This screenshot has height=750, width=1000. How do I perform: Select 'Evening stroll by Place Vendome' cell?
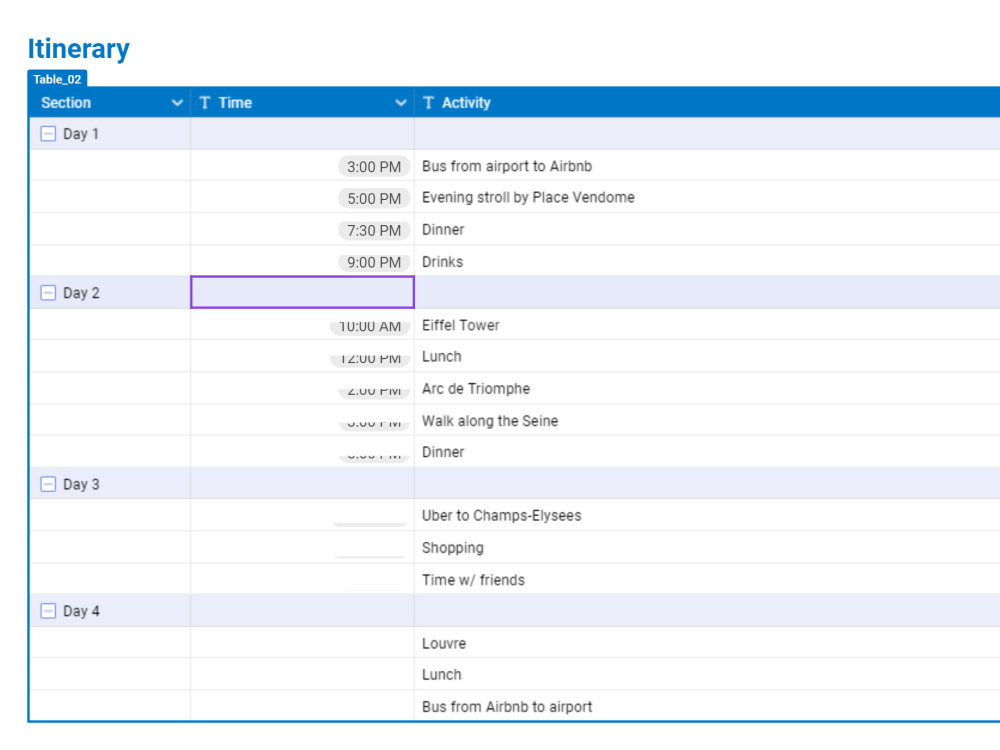pos(707,197)
